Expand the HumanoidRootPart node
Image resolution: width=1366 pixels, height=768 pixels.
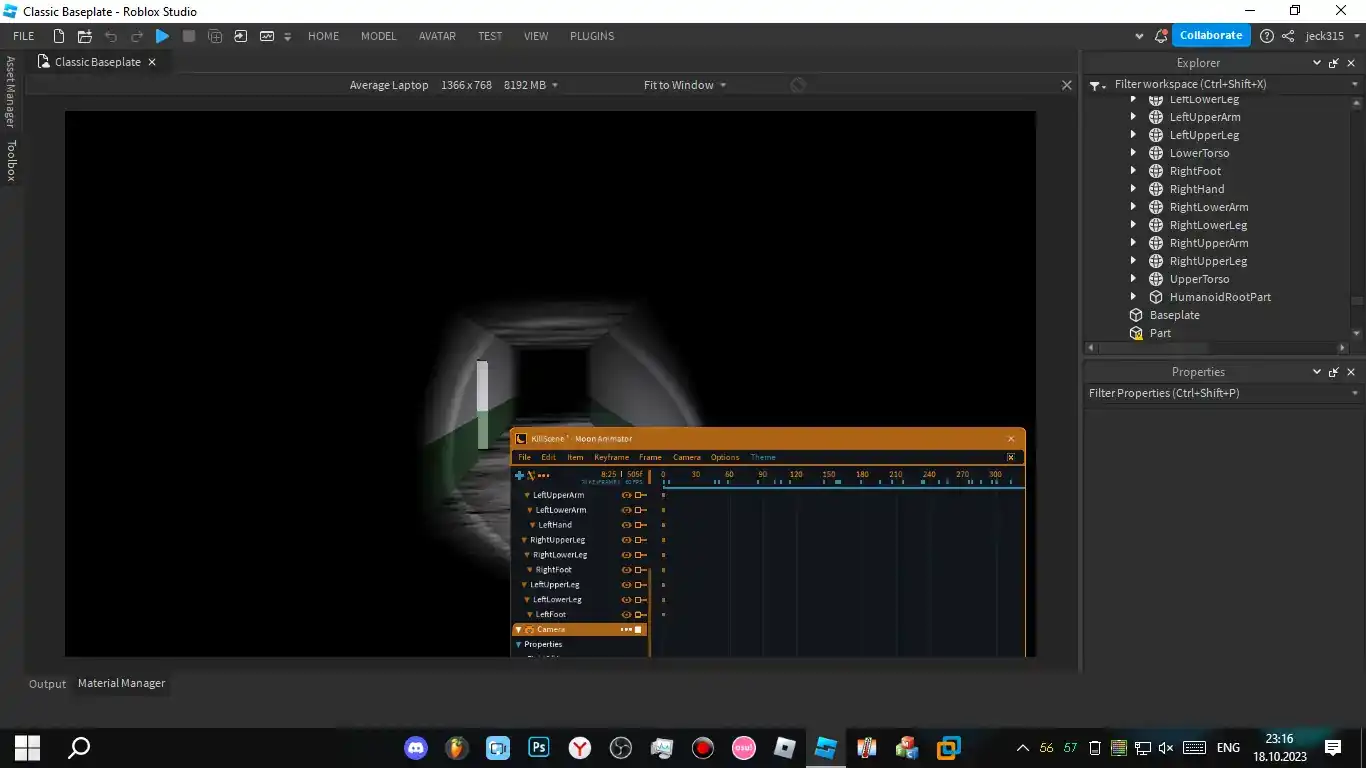click(1133, 297)
